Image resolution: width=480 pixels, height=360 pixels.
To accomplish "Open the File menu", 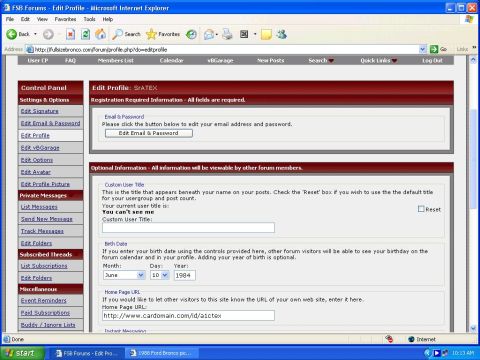I will pos(10,19).
